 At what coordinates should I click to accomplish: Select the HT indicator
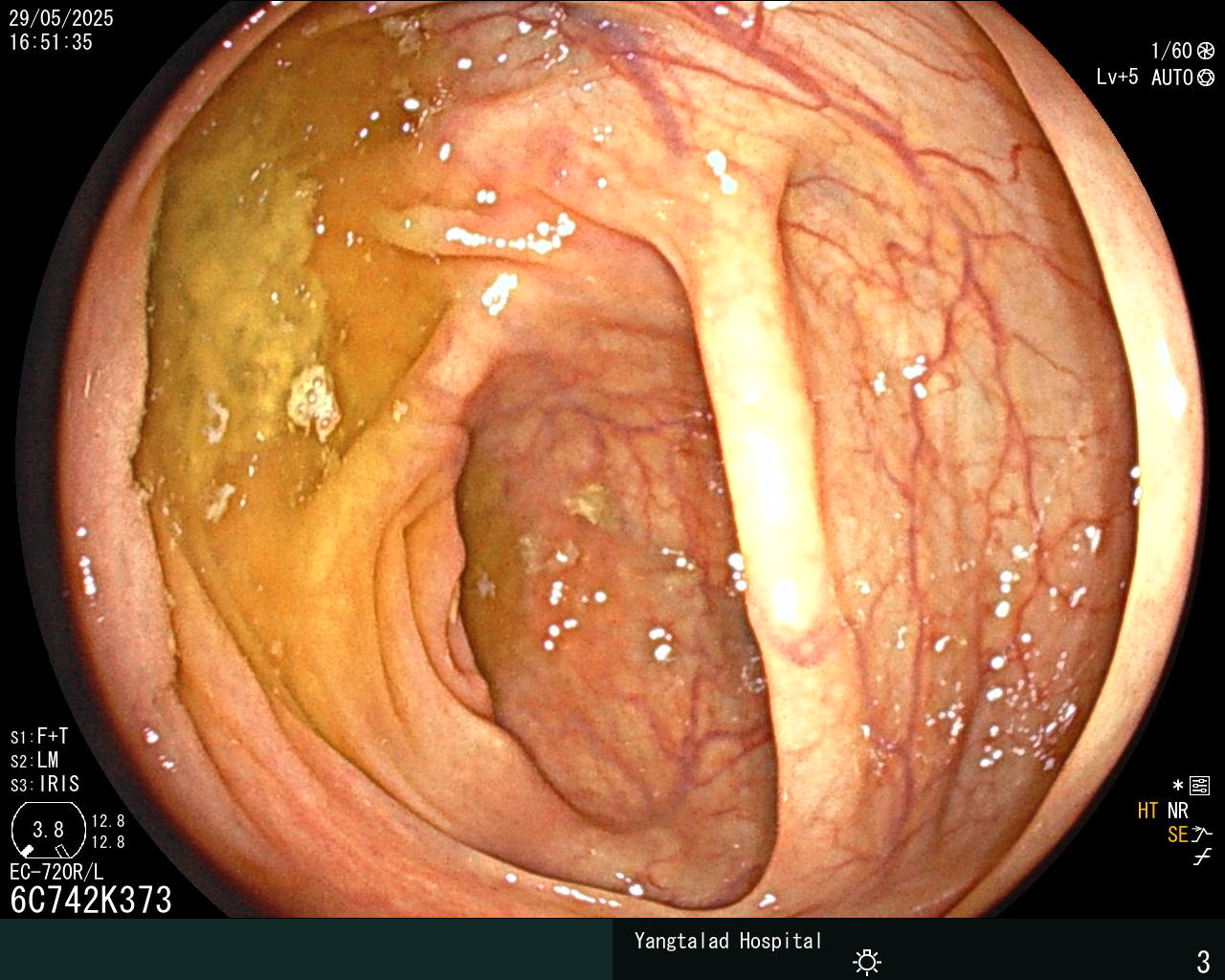(1147, 811)
